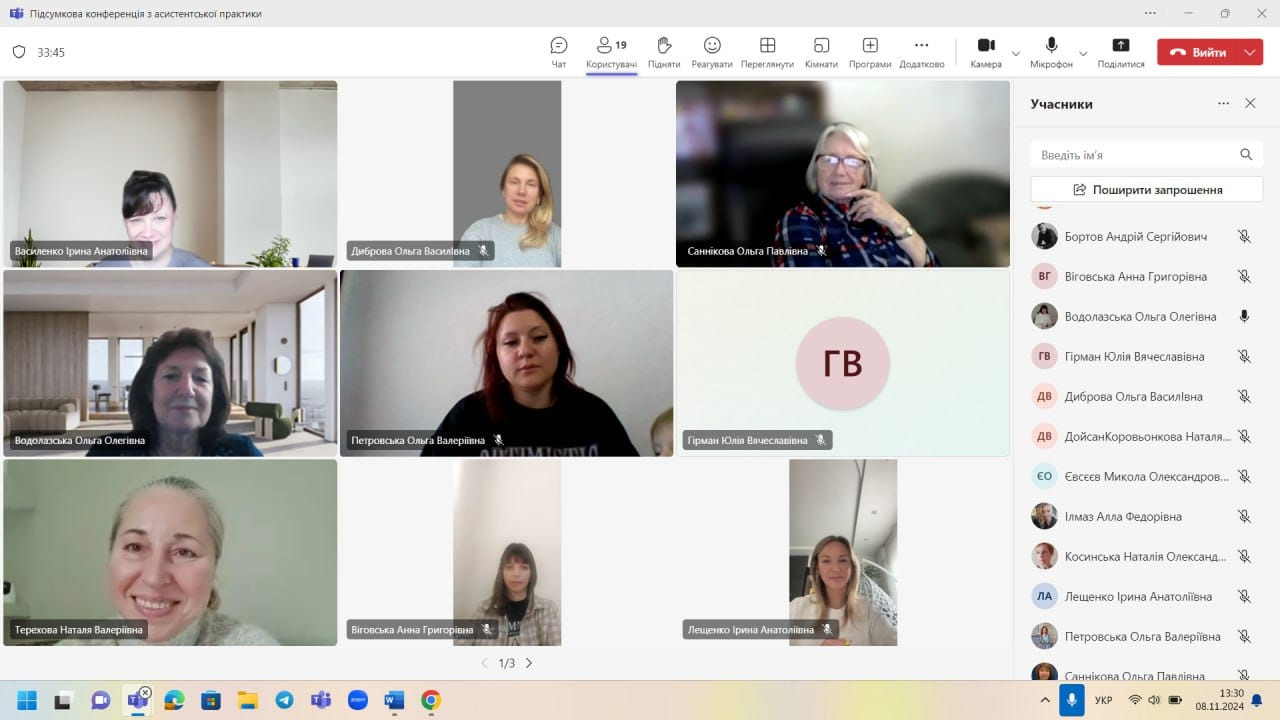Toggle mic icon in Лещенко Ірина Анатоліївна's list row

click(1244, 597)
